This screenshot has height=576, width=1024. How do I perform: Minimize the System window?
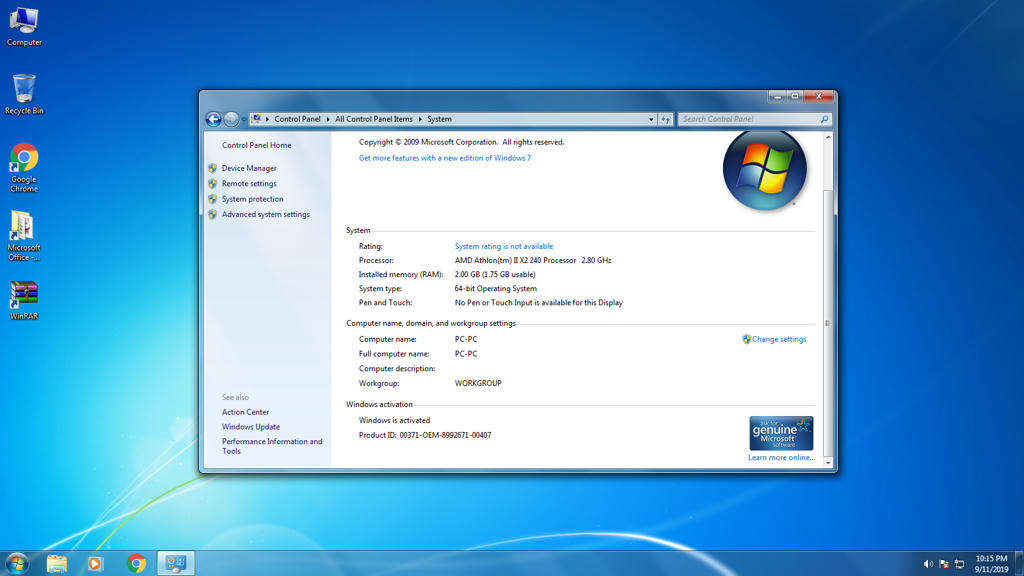click(x=777, y=96)
